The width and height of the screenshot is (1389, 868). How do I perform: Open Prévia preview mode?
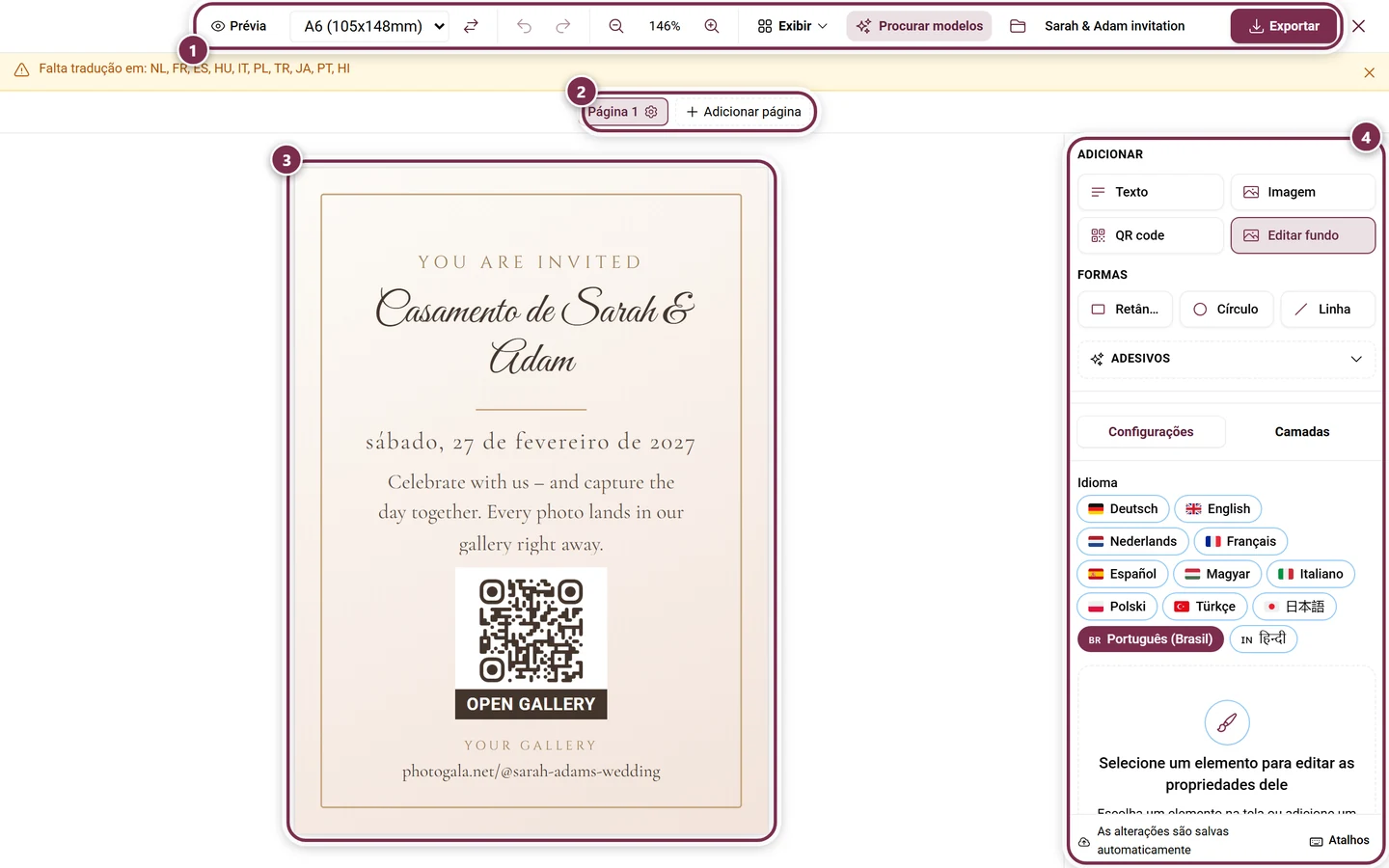[x=238, y=26]
